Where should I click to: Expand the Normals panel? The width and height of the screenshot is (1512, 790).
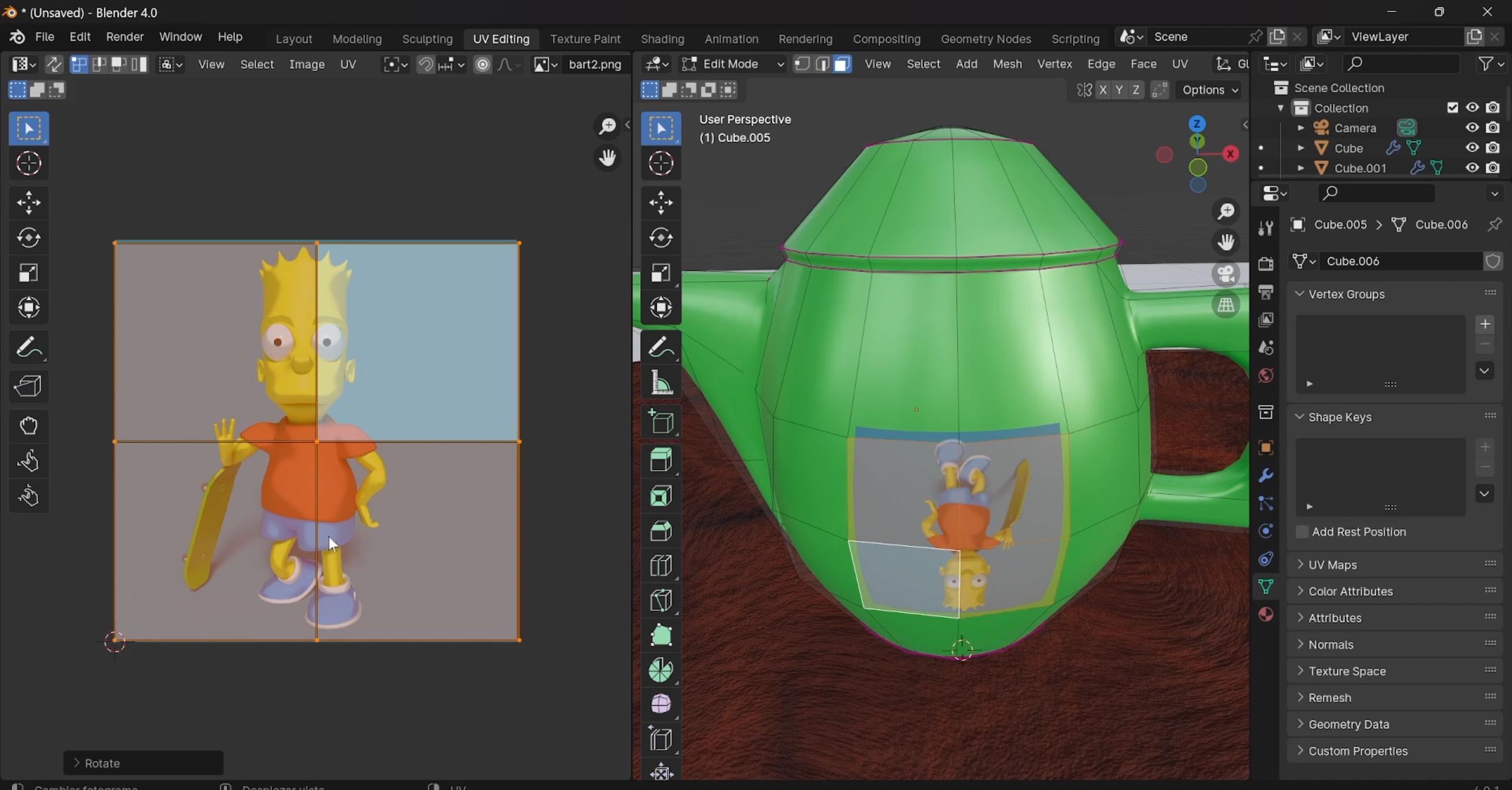(1396, 644)
